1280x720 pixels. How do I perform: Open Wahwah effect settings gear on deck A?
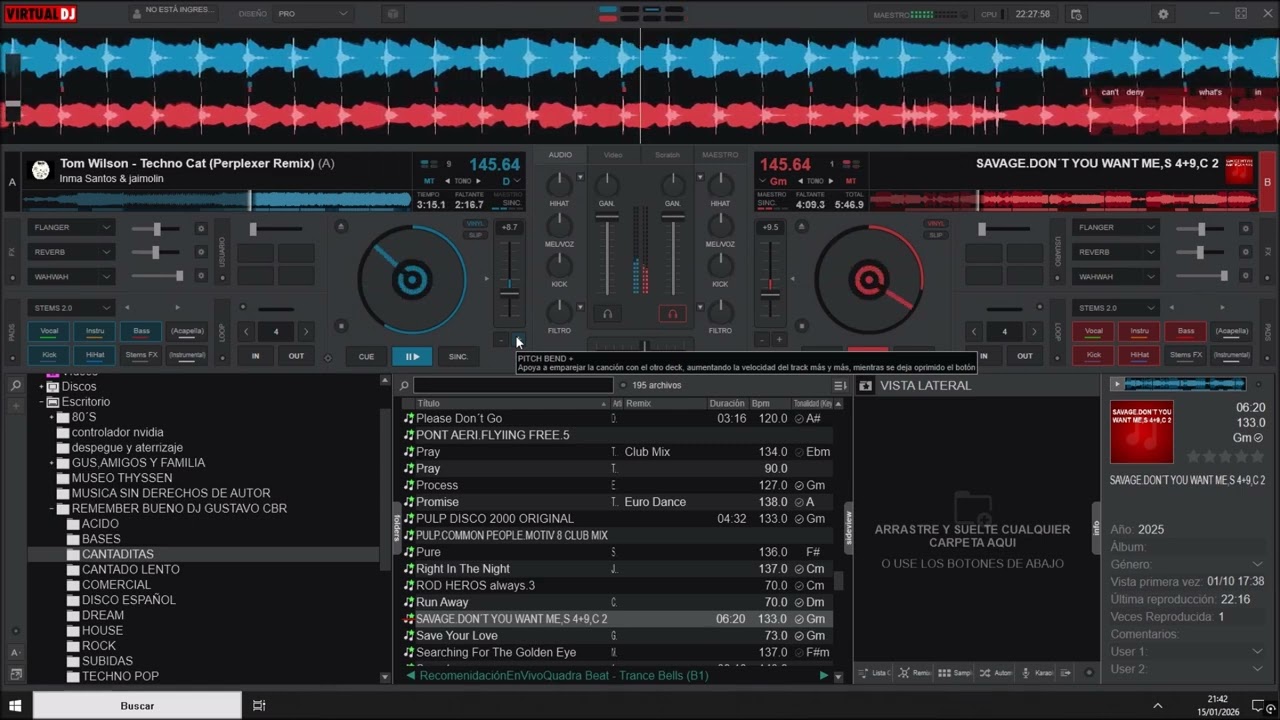tap(200, 276)
